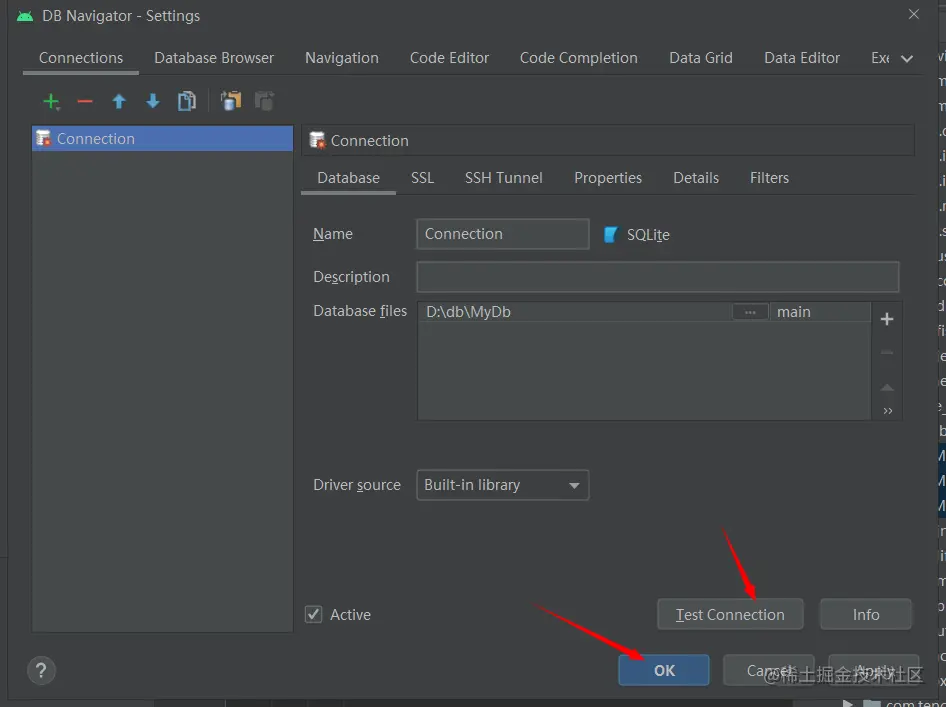Open the SSL sub-tab

coord(422,178)
